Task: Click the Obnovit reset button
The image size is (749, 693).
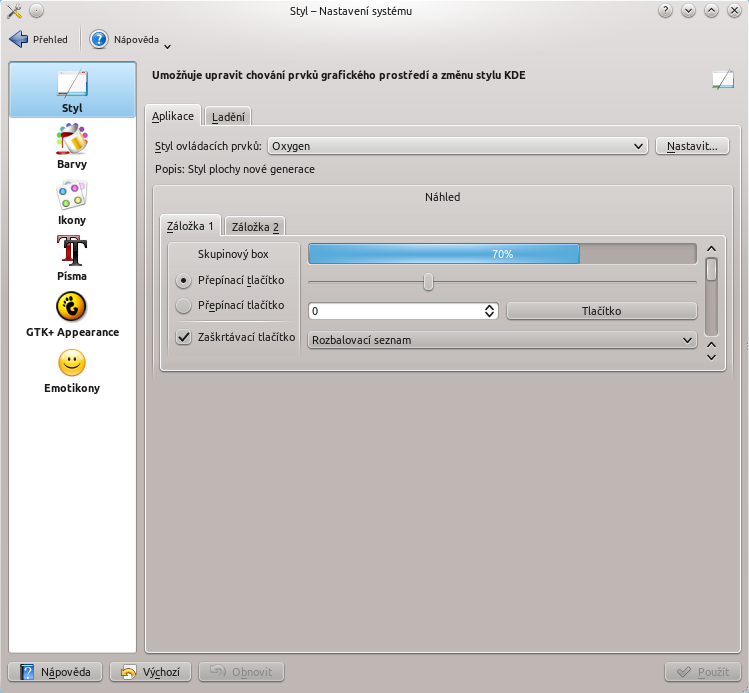Action: click(241, 672)
